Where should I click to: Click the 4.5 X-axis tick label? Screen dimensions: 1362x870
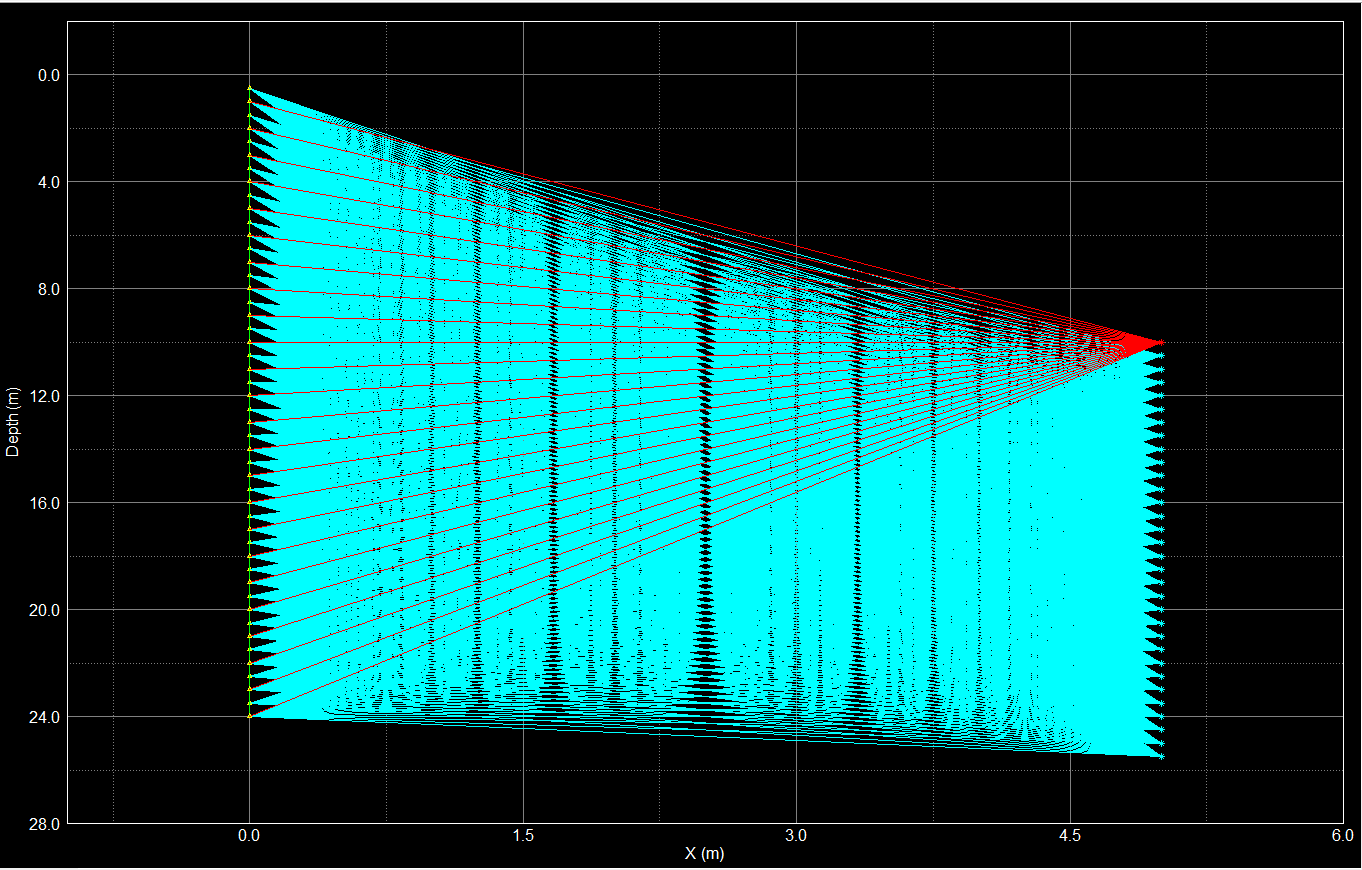(1070, 835)
